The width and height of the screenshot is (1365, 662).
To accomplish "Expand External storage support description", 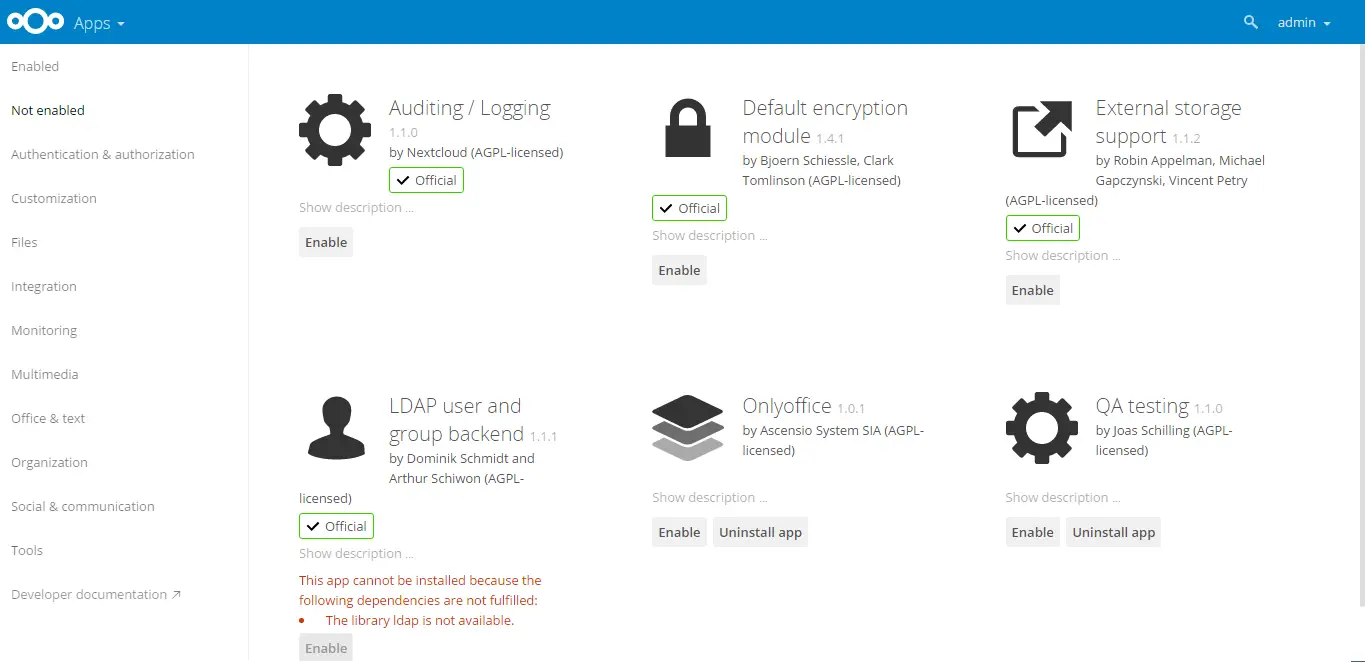I will click(x=1063, y=256).
